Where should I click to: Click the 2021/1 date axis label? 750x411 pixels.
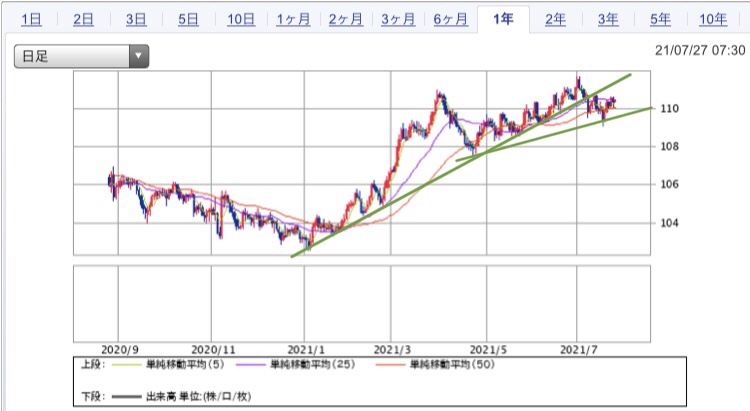pyautogui.click(x=306, y=350)
